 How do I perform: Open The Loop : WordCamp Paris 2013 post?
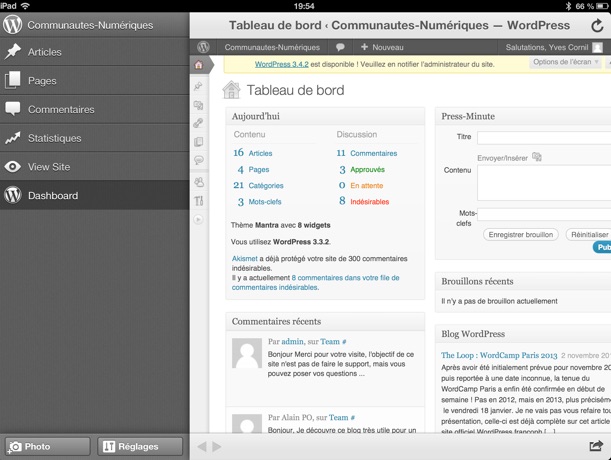[x=499, y=355]
